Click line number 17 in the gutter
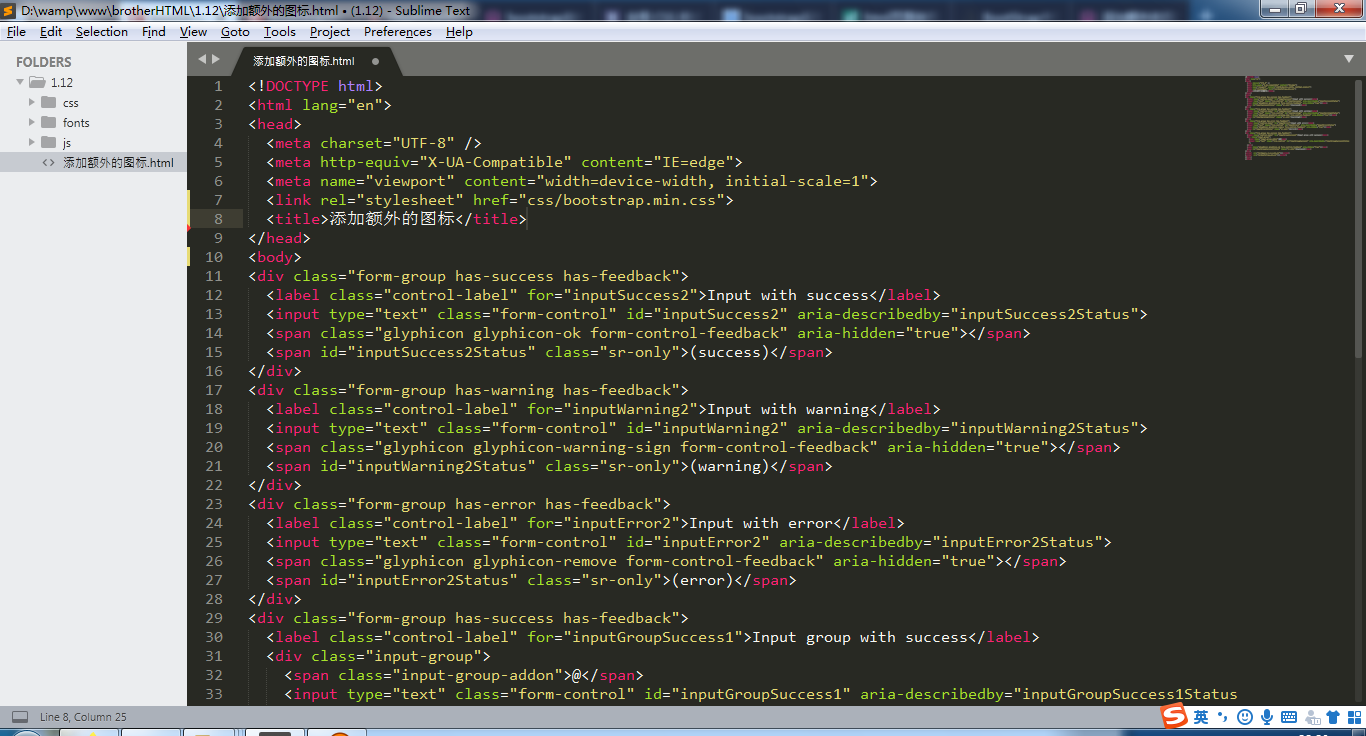The width and height of the screenshot is (1366, 736). tap(214, 390)
